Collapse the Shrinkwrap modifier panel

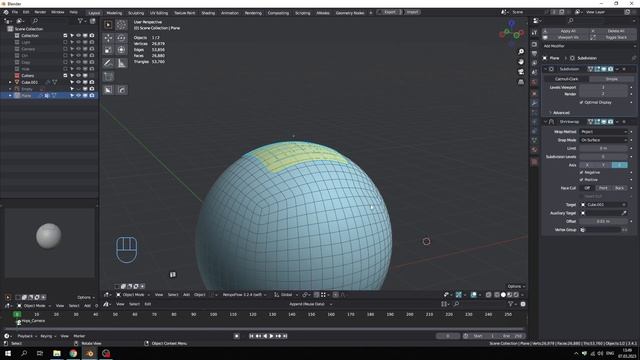(x=546, y=122)
